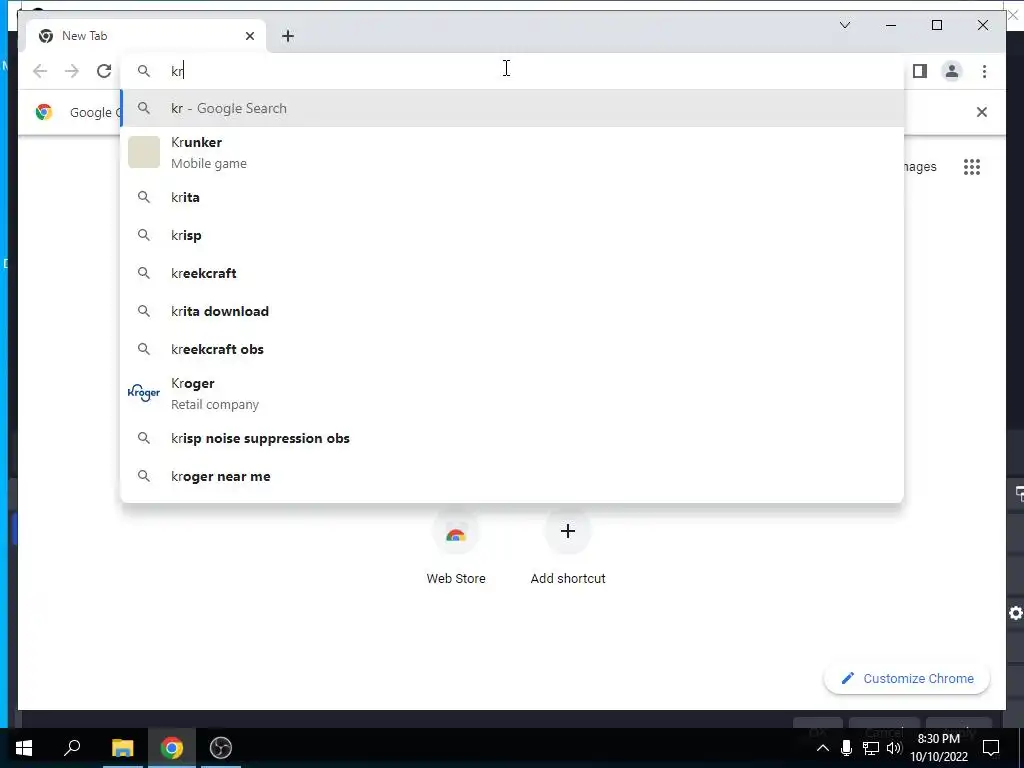Click the address bar containing 'kr'
Viewport: 1024px width, 768px height.
(513, 71)
